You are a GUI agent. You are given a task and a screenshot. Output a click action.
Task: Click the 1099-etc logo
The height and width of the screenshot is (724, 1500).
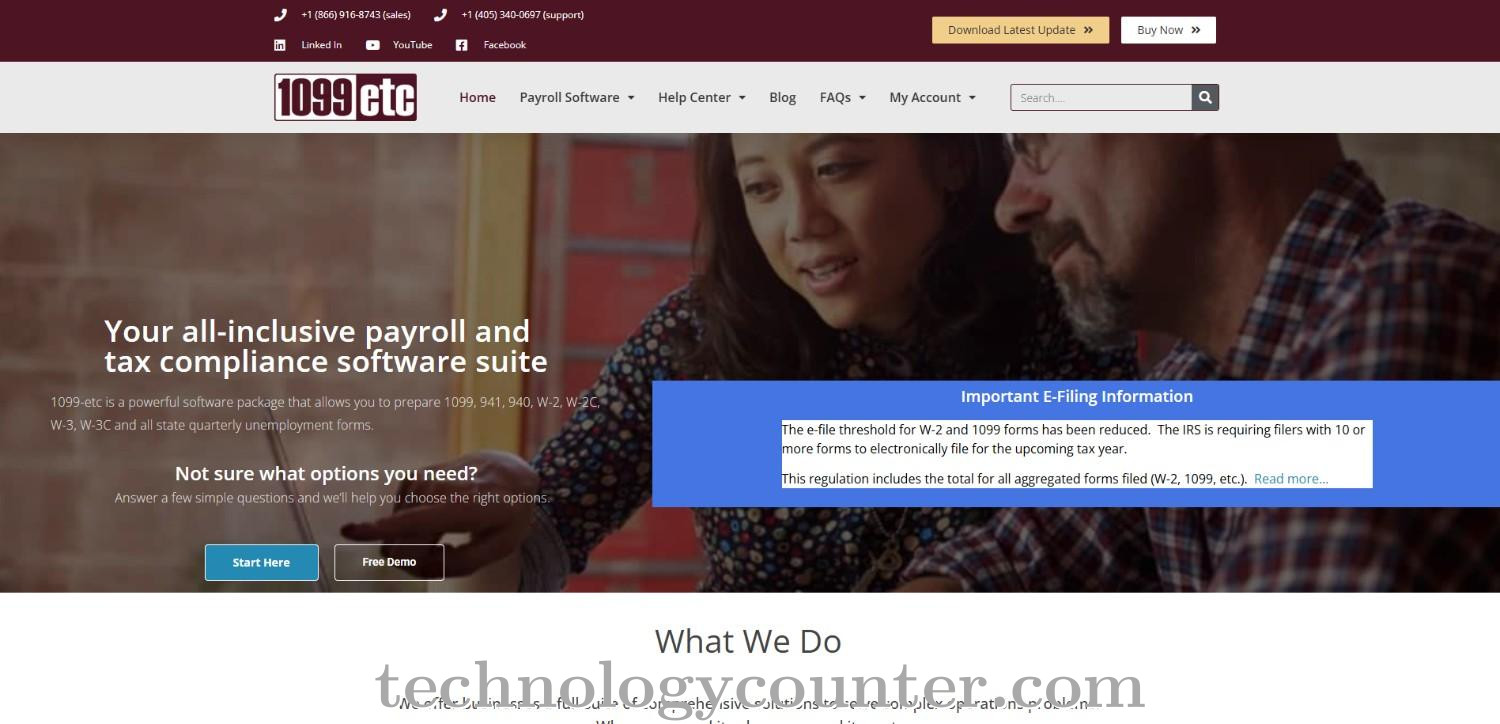pyautogui.click(x=346, y=97)
